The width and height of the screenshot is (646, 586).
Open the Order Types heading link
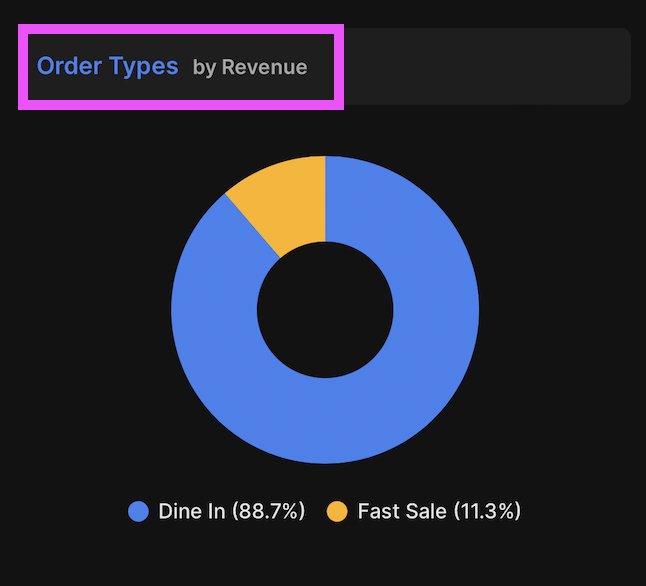(x=107, y=67)
